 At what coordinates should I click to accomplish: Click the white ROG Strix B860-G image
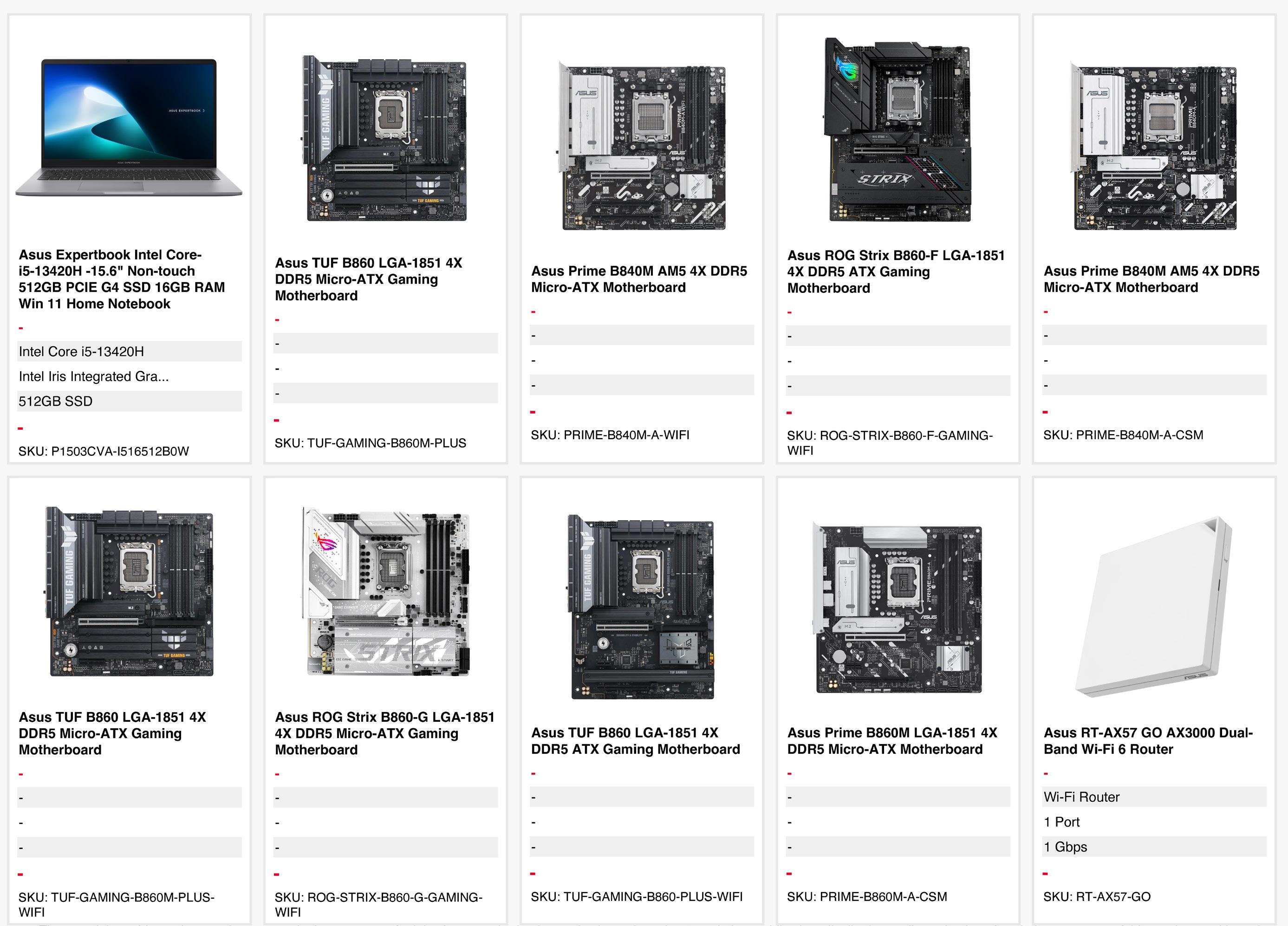(x=385, y=592)
